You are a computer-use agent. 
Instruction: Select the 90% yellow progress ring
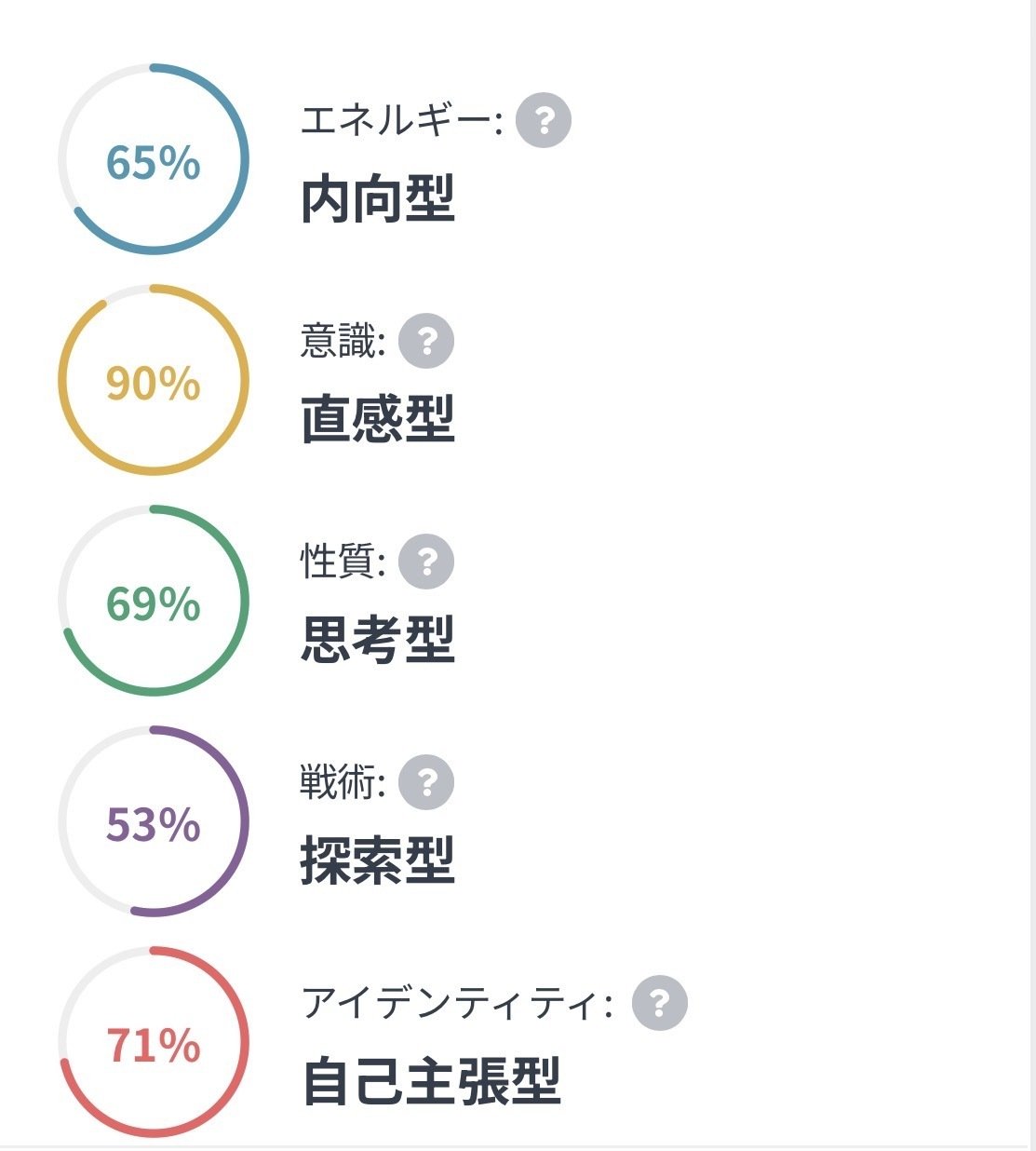[154, 380]
